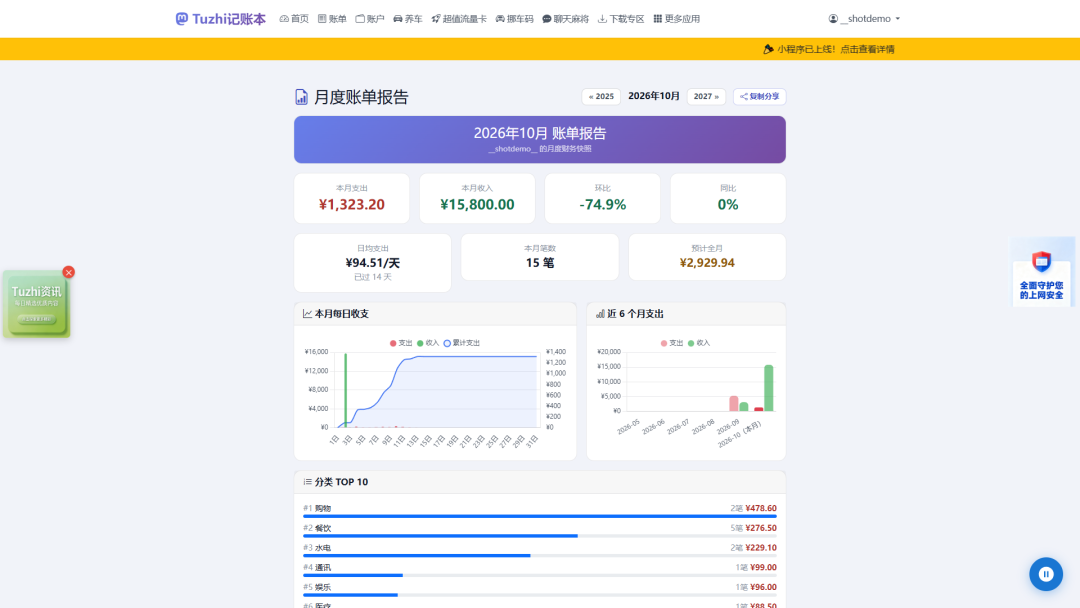Click the 日均支出 ¥94.51/天 card

(373, 262)
